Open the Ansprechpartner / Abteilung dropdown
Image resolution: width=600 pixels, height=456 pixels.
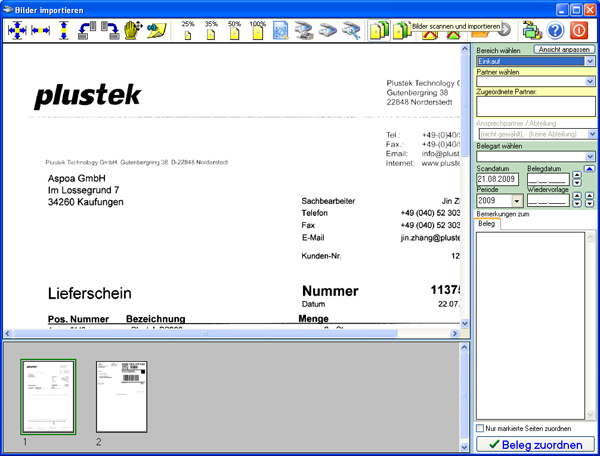(592, 134)
